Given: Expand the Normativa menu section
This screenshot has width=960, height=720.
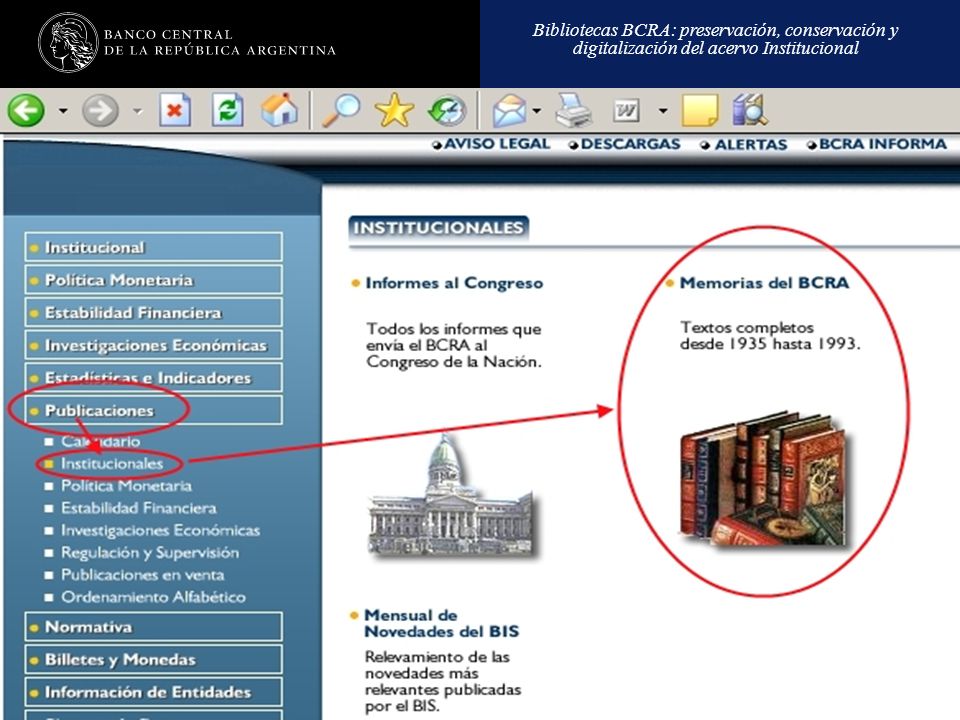Looking at the screenshot, I should pyautogui.click(x=154, y=627).
